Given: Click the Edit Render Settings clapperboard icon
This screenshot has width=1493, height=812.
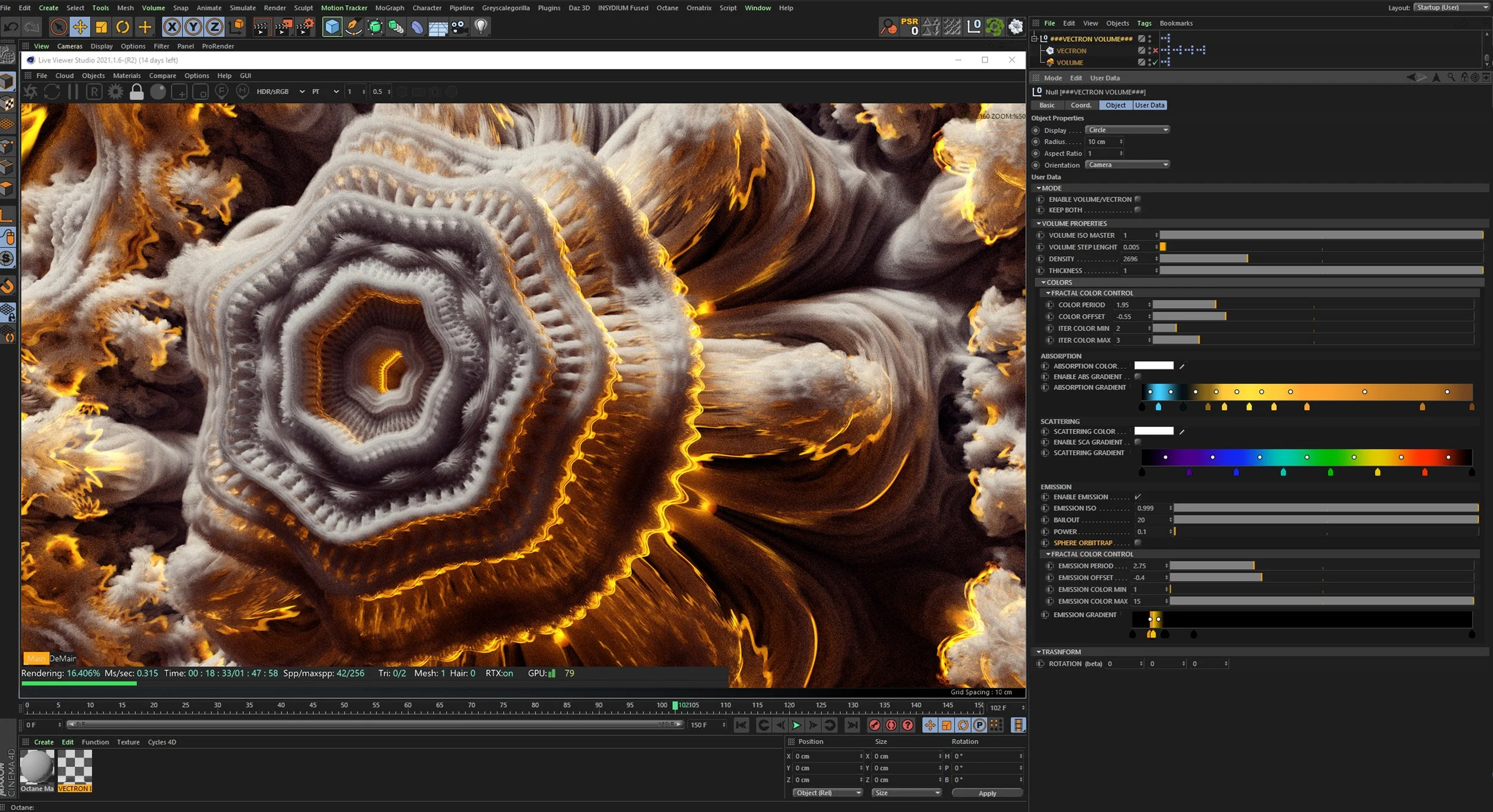Looking at the screenshot, I should click(x=305, y=27).
